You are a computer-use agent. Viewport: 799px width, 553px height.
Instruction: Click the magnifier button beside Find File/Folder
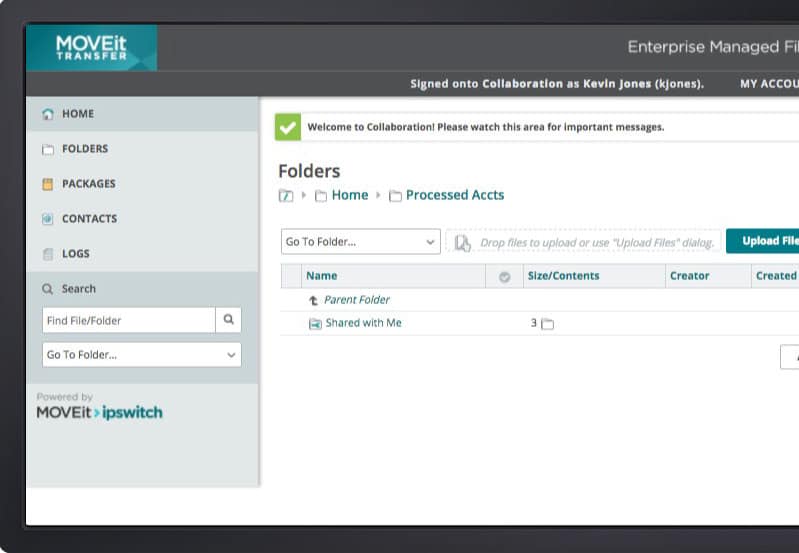(x=228, y=320)
